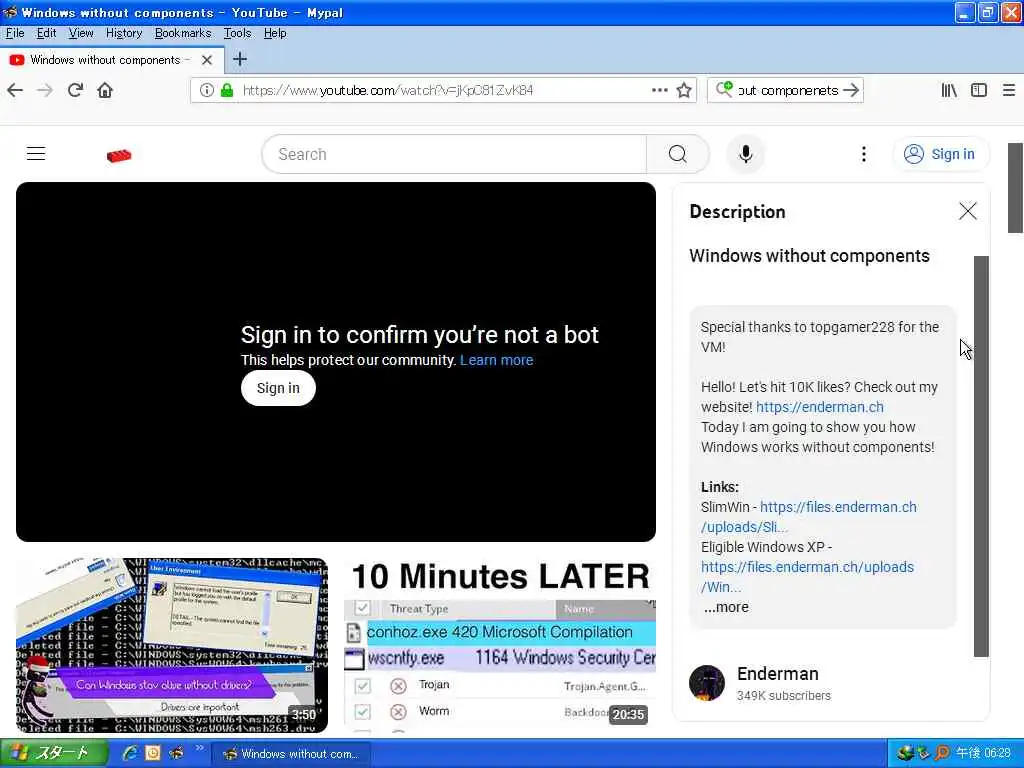The height and width of the screenshot is (768, 1024).
Task: Submit browser search with arrow button
Action: [x=850, y=90]
